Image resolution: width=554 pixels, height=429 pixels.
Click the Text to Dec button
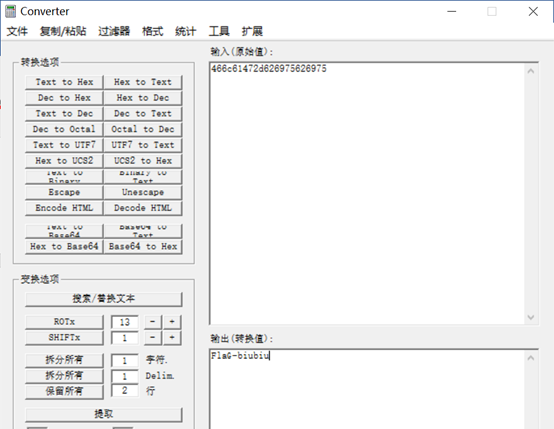[64, 113]
